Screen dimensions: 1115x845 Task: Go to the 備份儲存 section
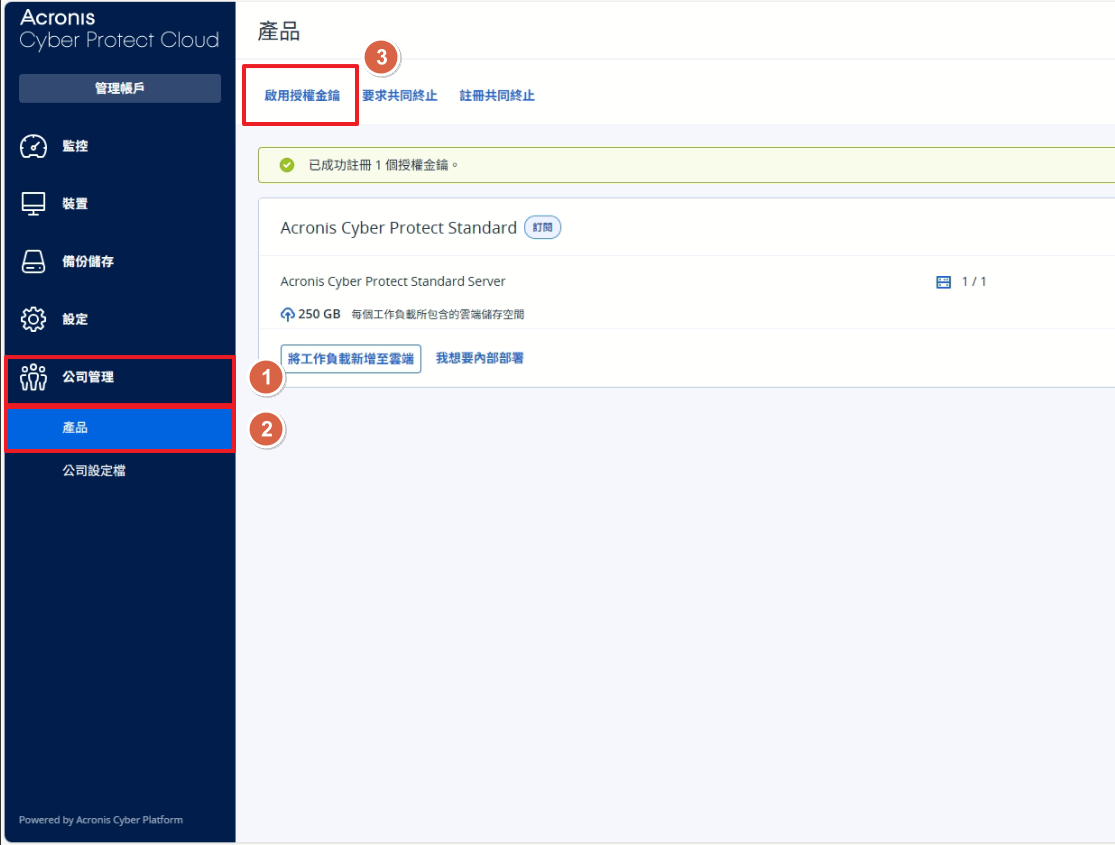pyautogui.click(x=119, y=261)
